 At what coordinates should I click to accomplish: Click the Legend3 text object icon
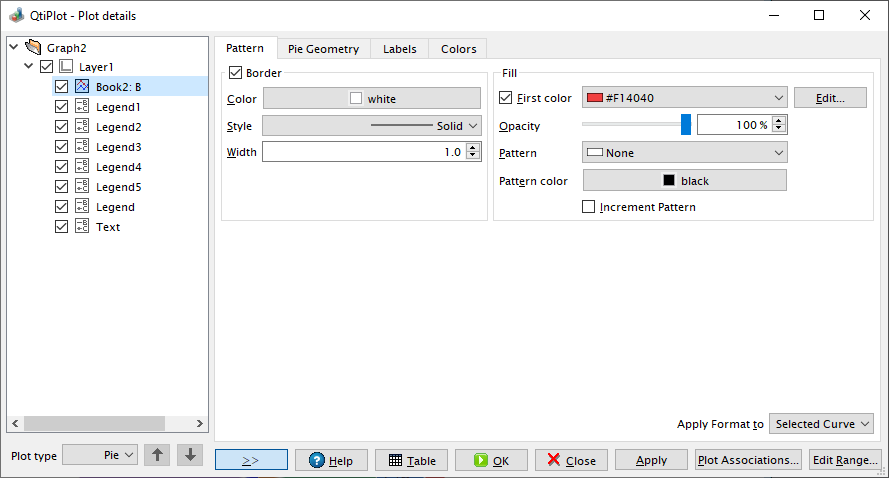(82, 146)
